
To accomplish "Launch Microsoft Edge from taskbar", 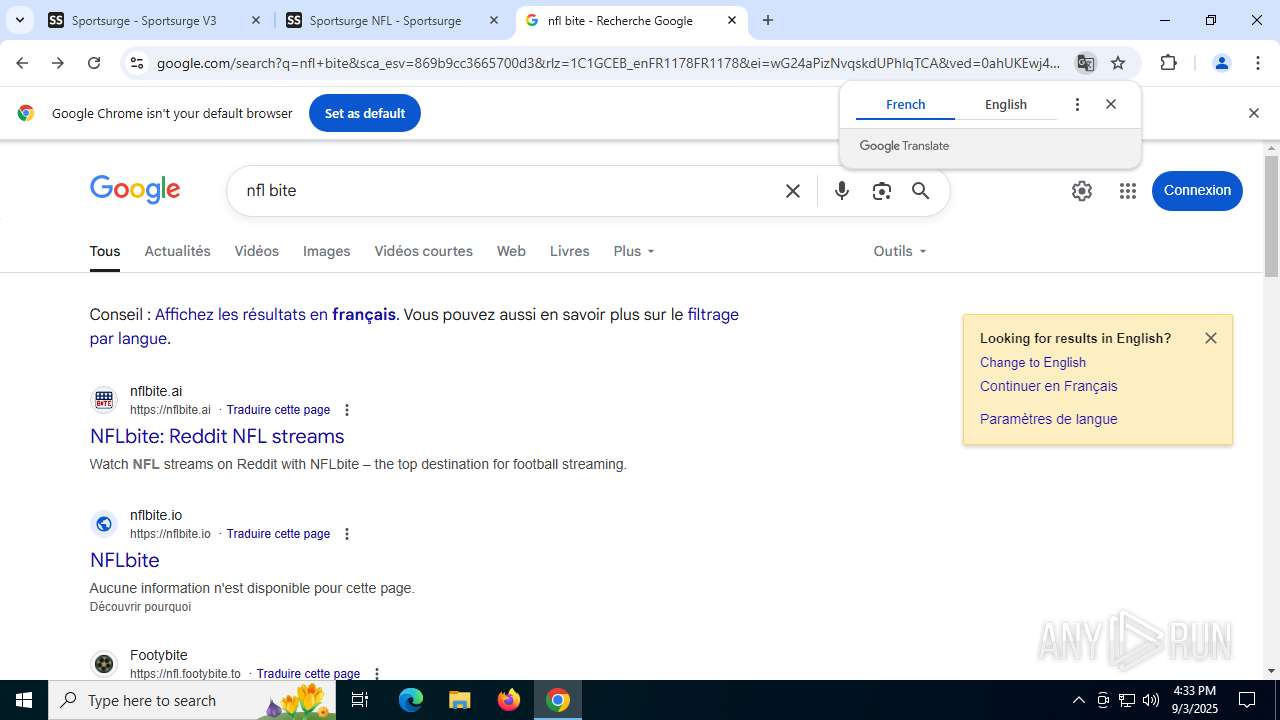I will 411,700.
